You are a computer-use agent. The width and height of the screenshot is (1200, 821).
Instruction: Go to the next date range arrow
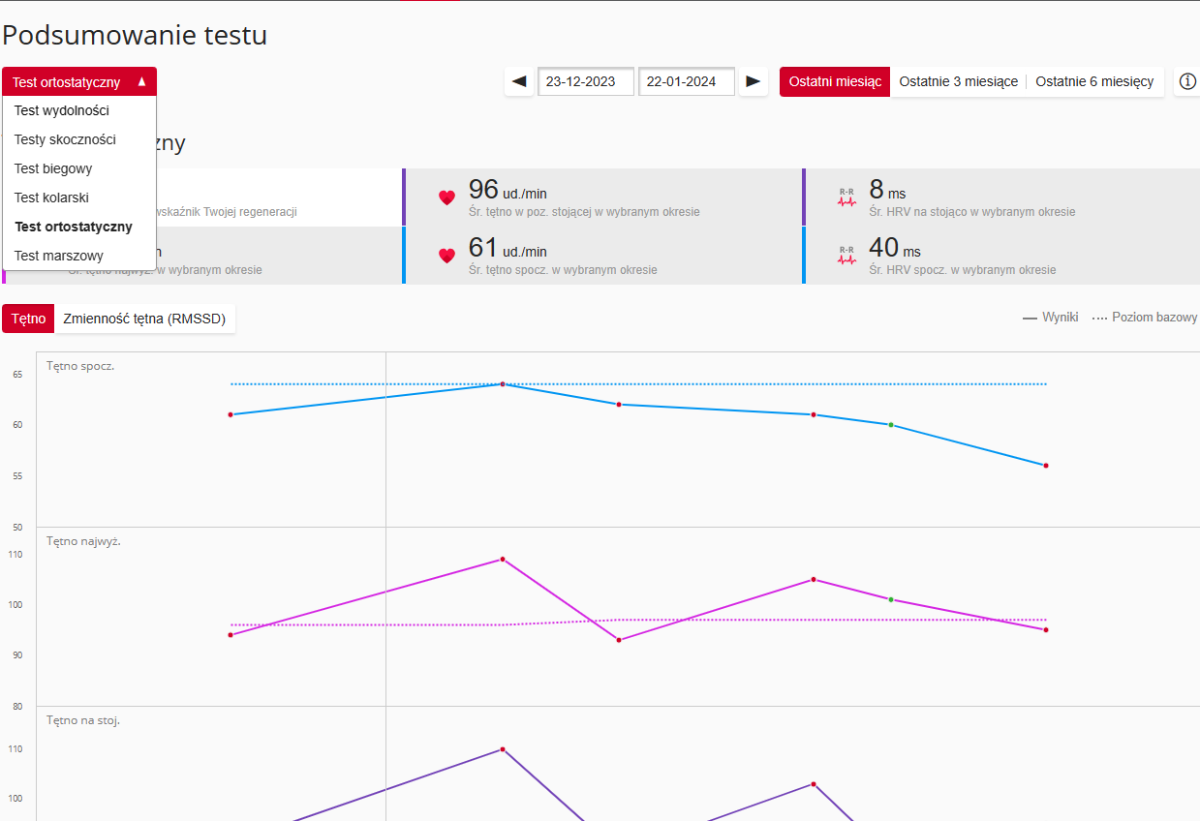754,82
